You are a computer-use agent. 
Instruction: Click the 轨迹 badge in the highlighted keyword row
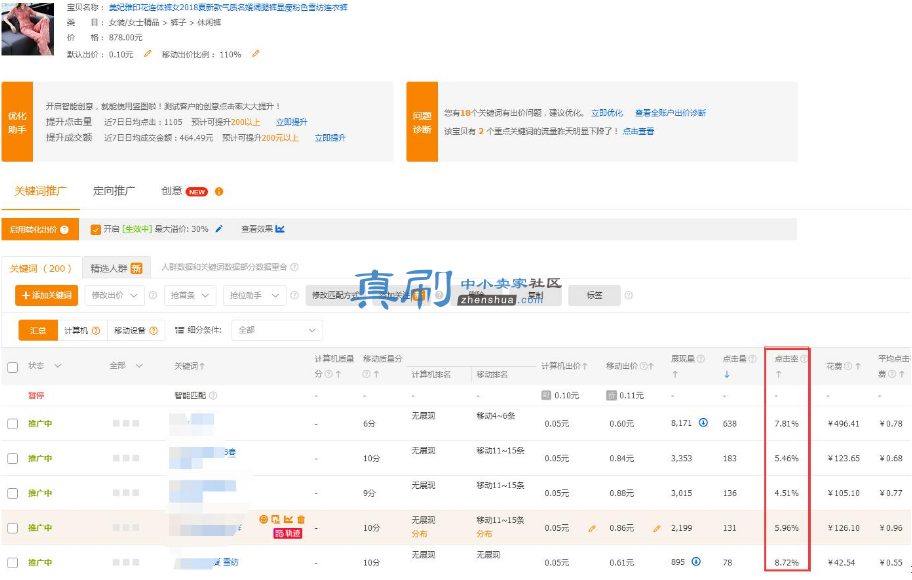(288, 533)
